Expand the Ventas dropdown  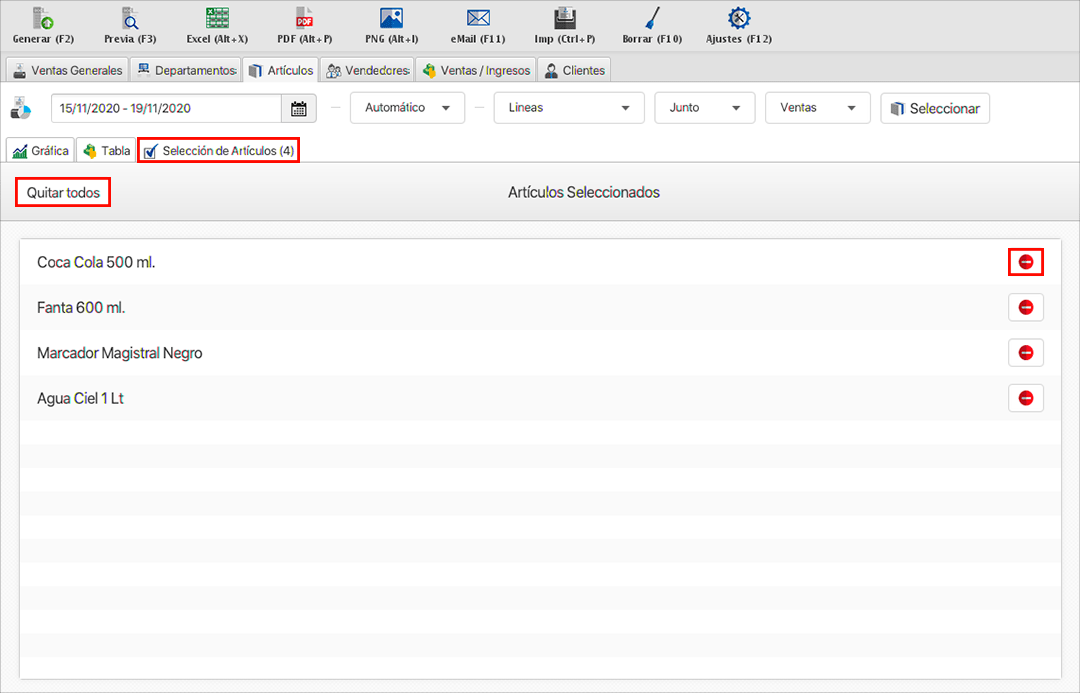817,108
